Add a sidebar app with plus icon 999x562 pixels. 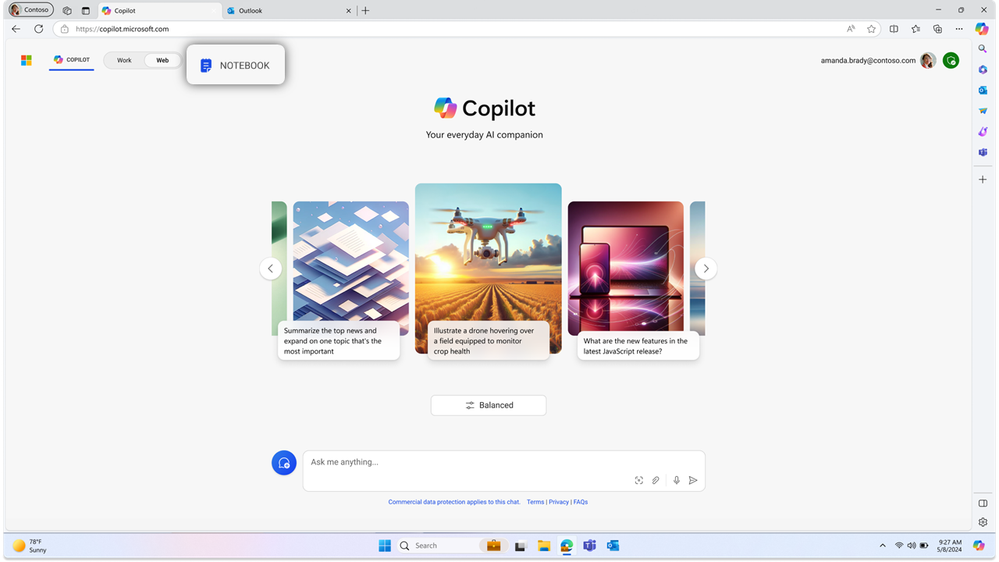tap(982, 180)
